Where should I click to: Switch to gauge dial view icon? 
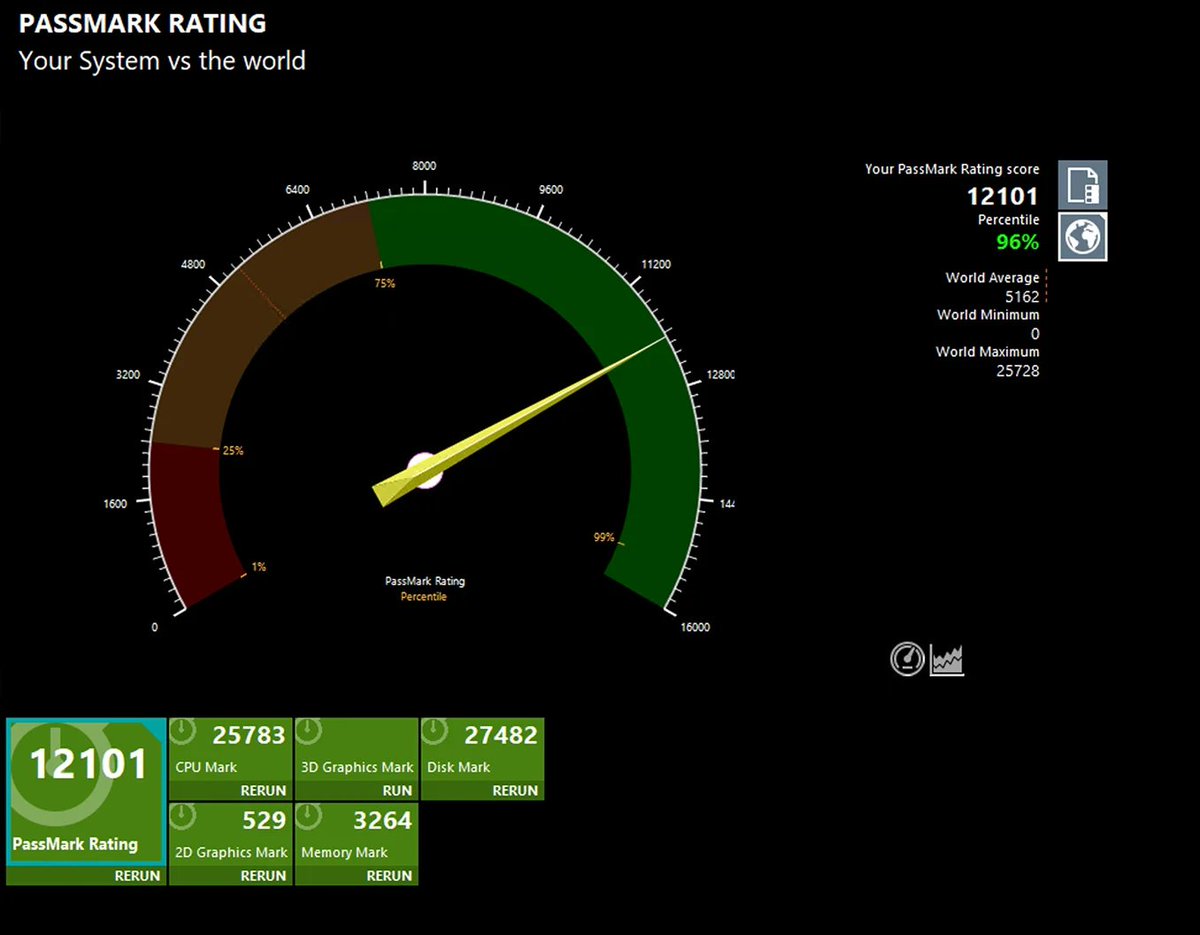click(x=907, y=659)
